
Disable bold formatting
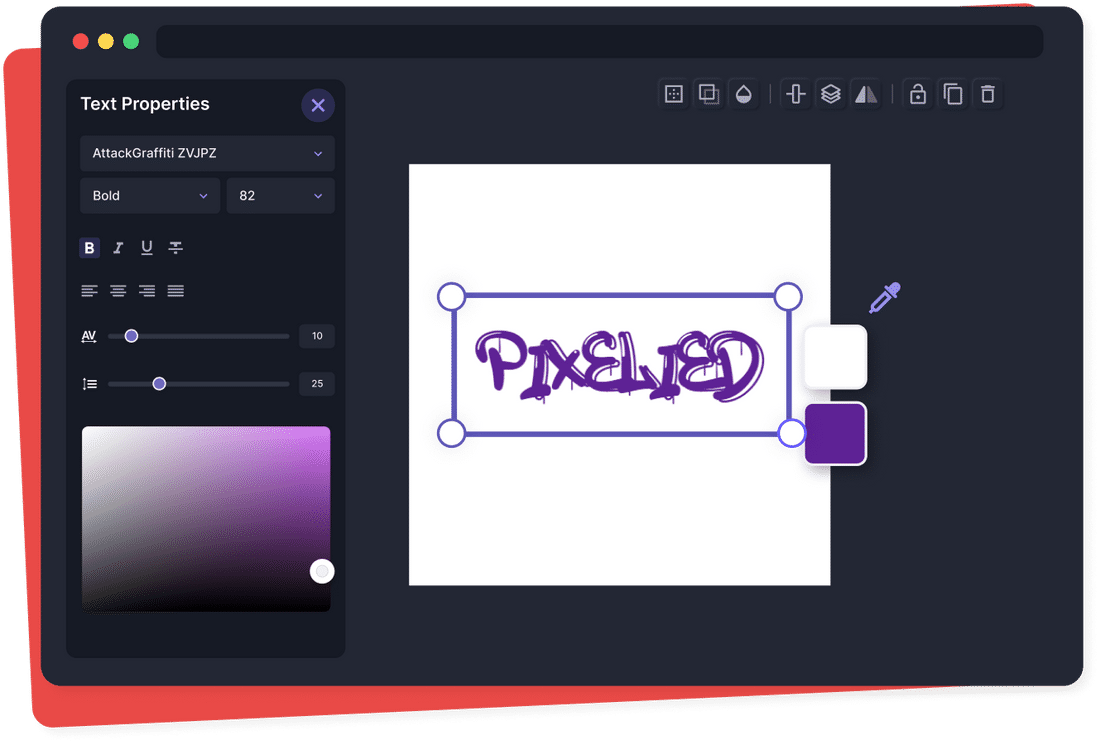89,247
